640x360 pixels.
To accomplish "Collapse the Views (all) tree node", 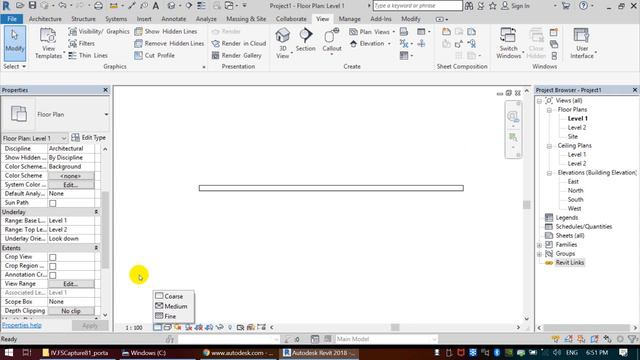I will click(540, 101).
